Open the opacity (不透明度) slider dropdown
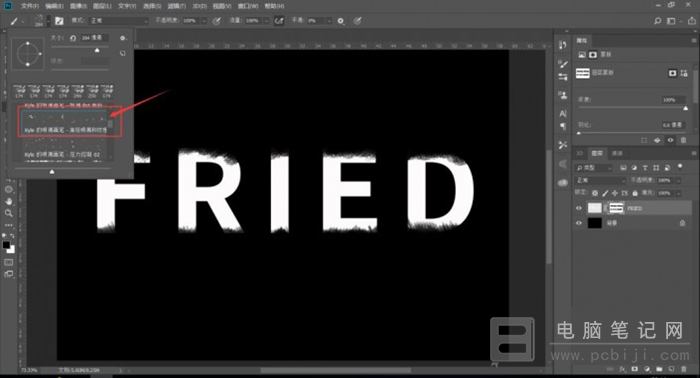Viewport: 700px width, 378px height. [204, 21]
